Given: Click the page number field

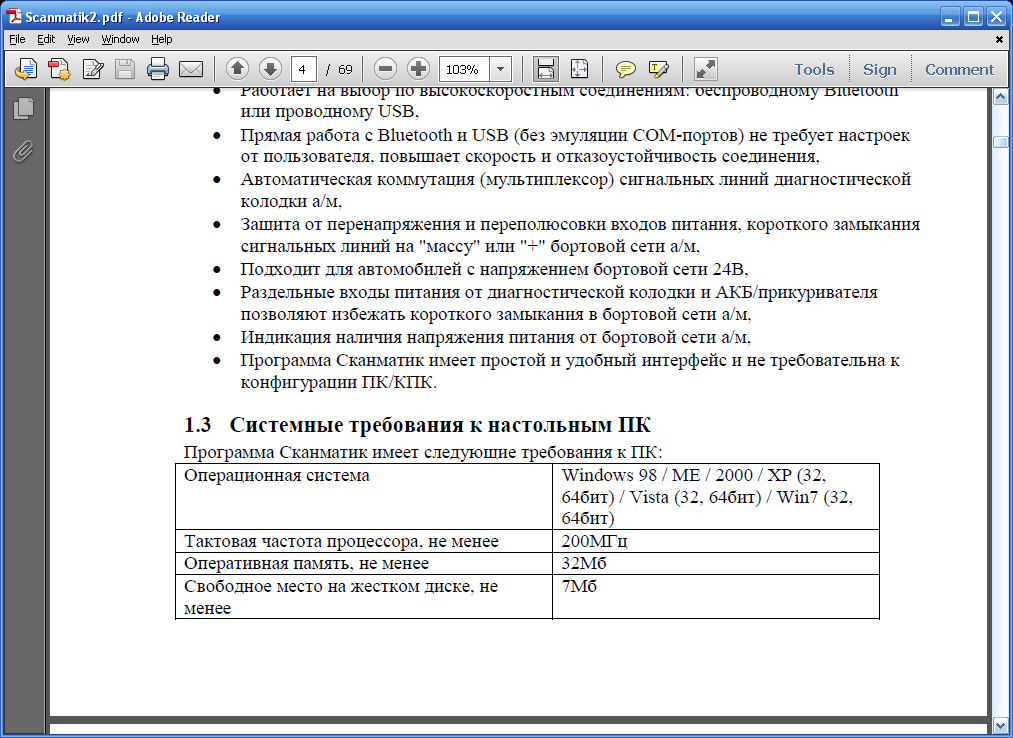Looking at the screenshot, I should click(x=304, y=69).
